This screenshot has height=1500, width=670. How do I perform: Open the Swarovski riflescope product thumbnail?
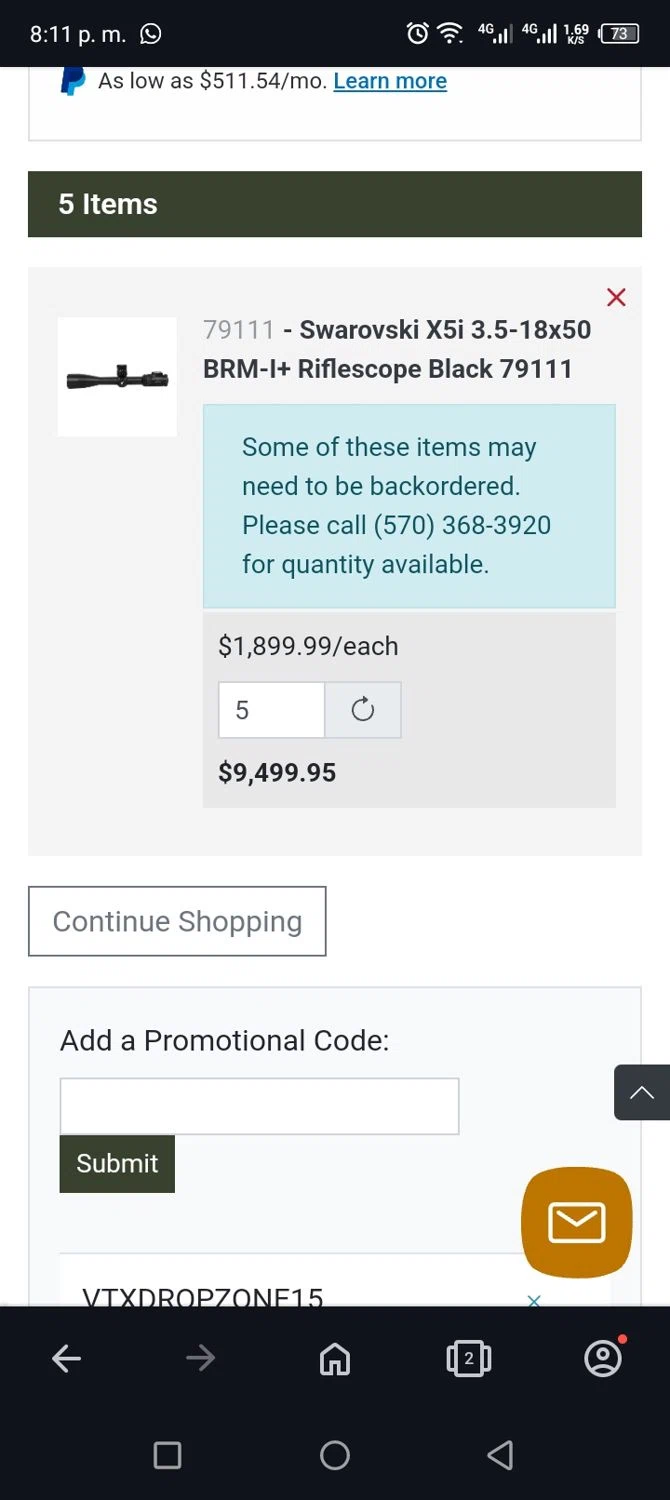point(117,377)
